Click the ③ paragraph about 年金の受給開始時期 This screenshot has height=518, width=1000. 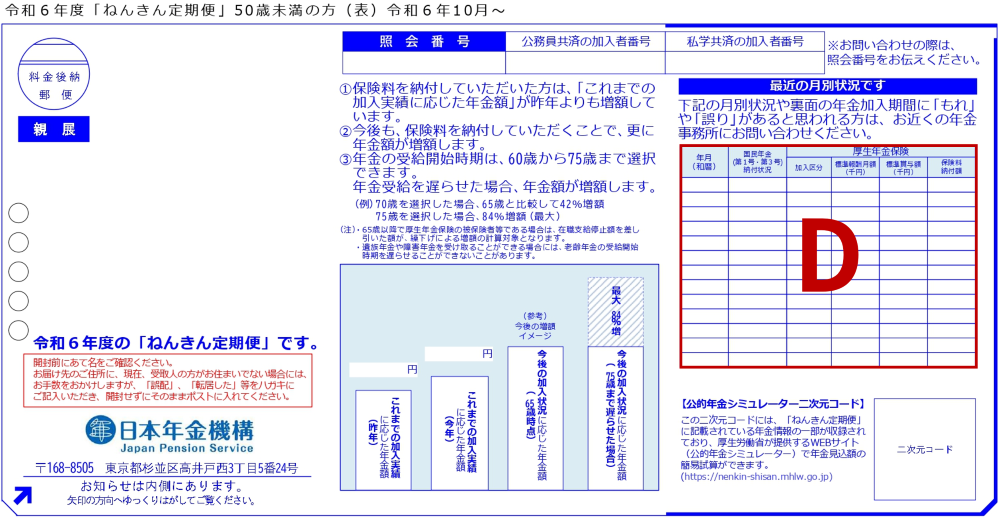click(498, 174)
